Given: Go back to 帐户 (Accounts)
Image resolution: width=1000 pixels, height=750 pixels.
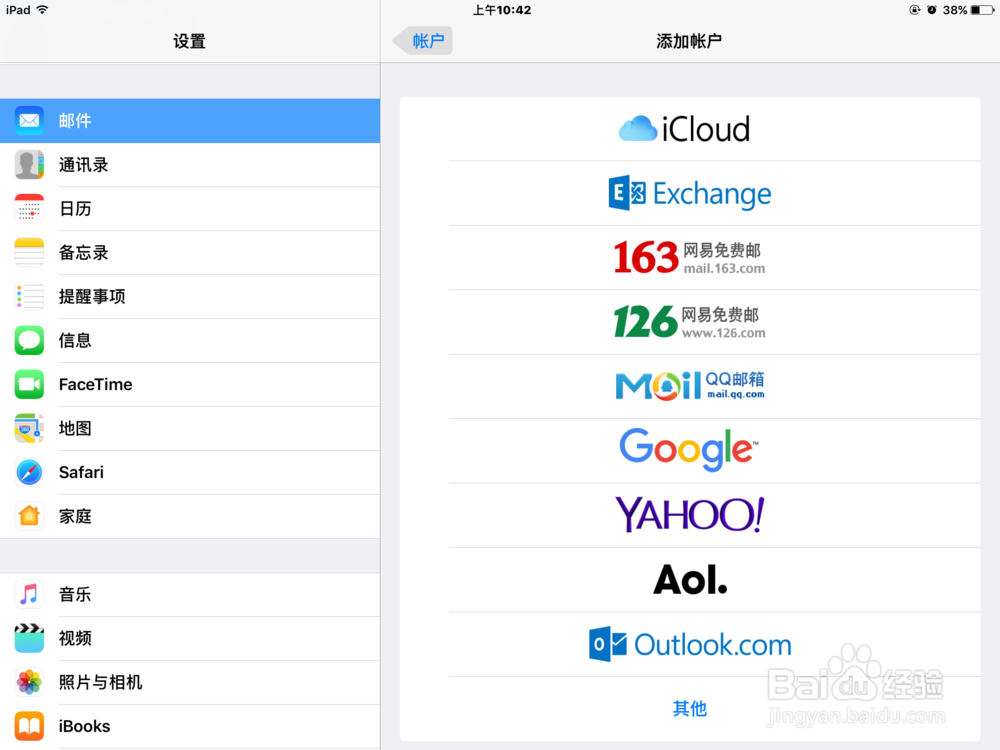Looking at the screenshot, I should coord(423,41).
